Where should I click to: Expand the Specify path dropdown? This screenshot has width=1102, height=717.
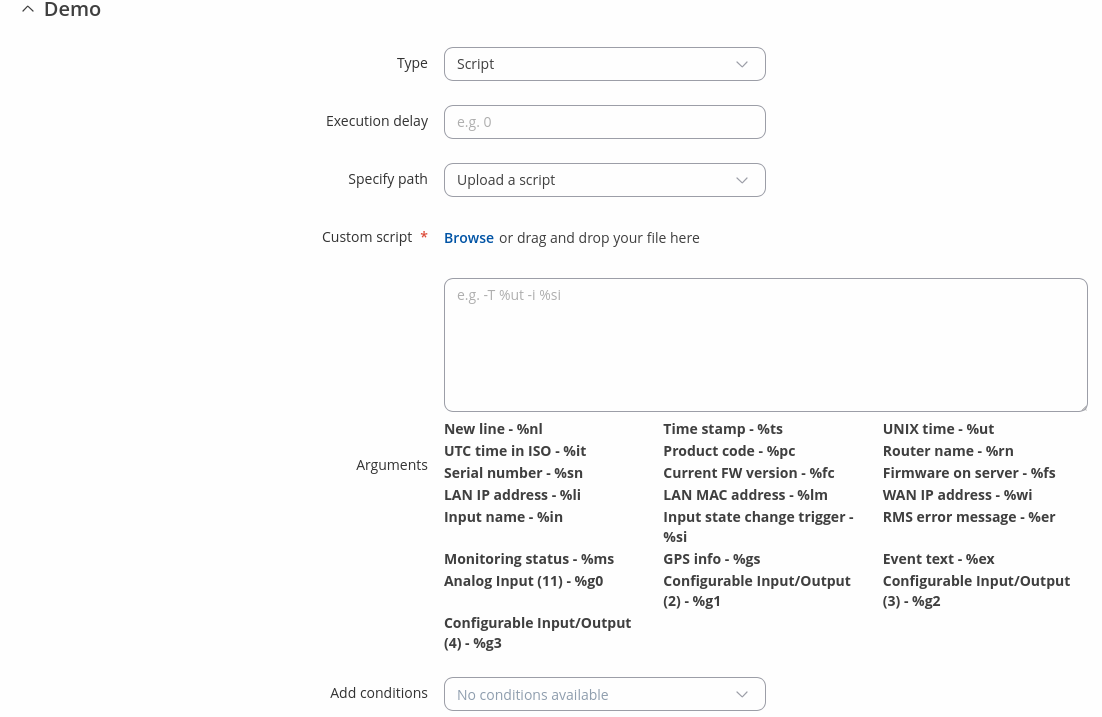pyautogui.click(x=604, y=180)
